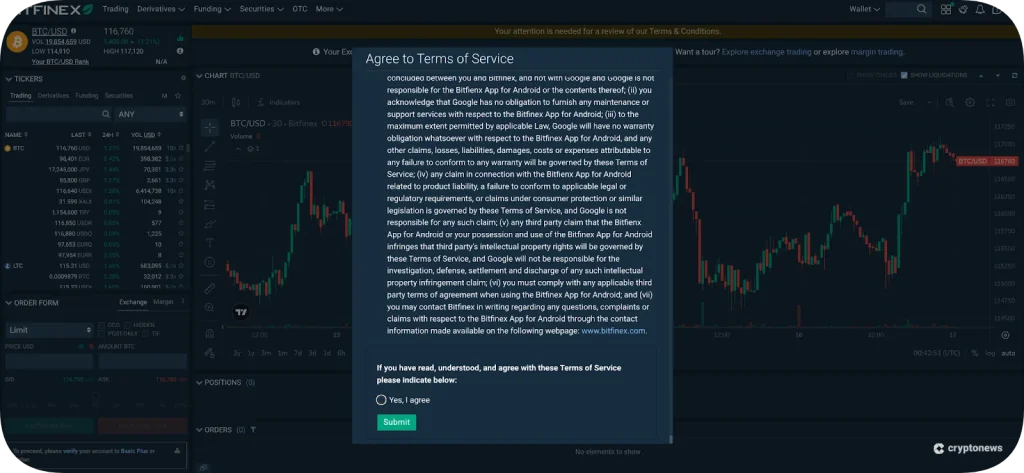
Task: Open the chart Indicators menu
Action: coord(279,102)
